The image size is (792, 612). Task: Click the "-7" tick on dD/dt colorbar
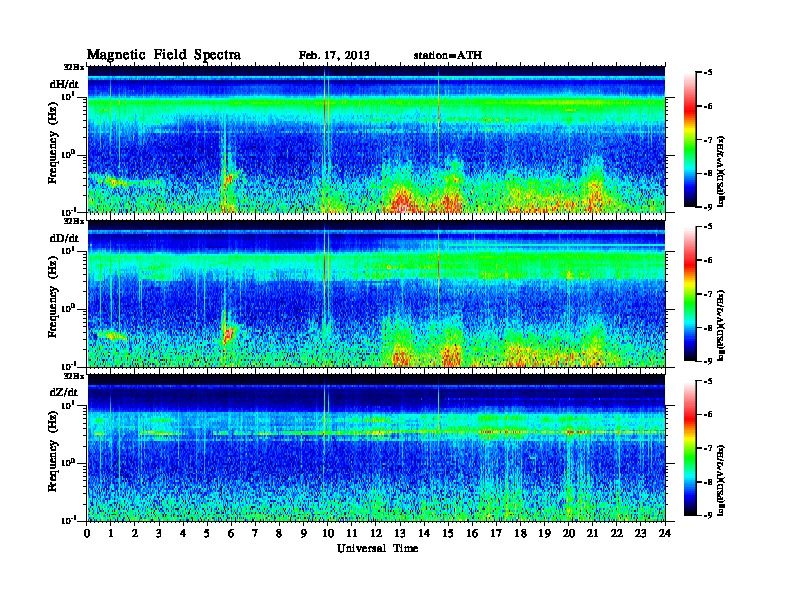click(x=707, y=294)
